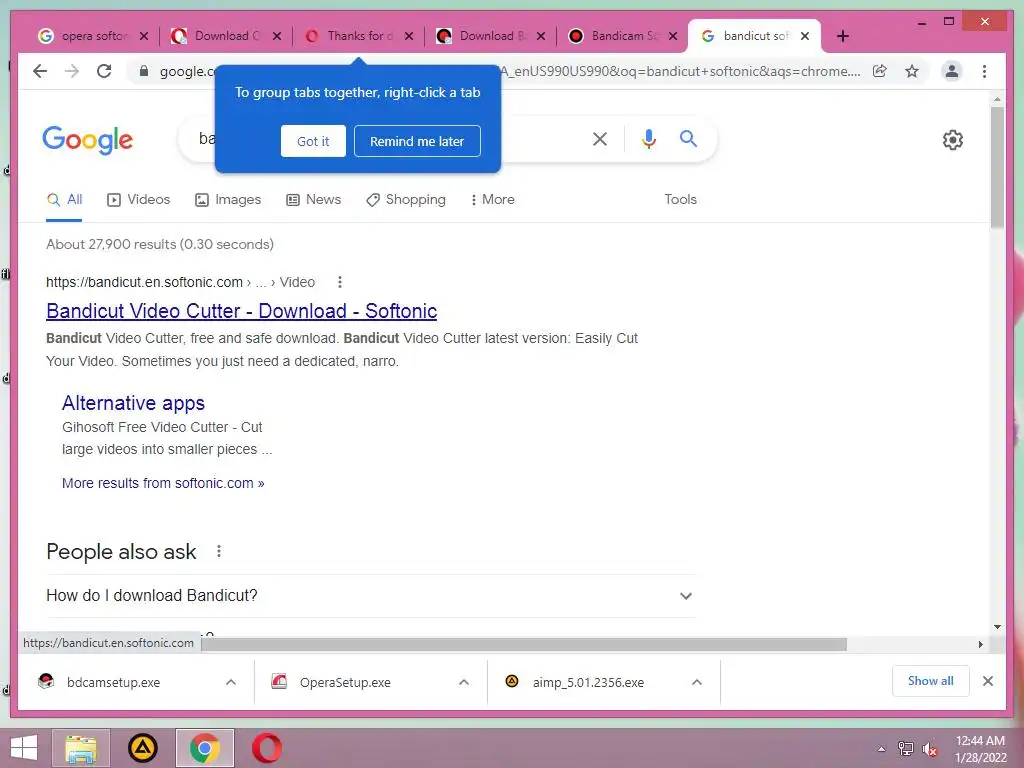Viewport: 1024px width, 768px height.
Task: Click Show all downloads
Action: pyautogui.click(x=931, y=681)
